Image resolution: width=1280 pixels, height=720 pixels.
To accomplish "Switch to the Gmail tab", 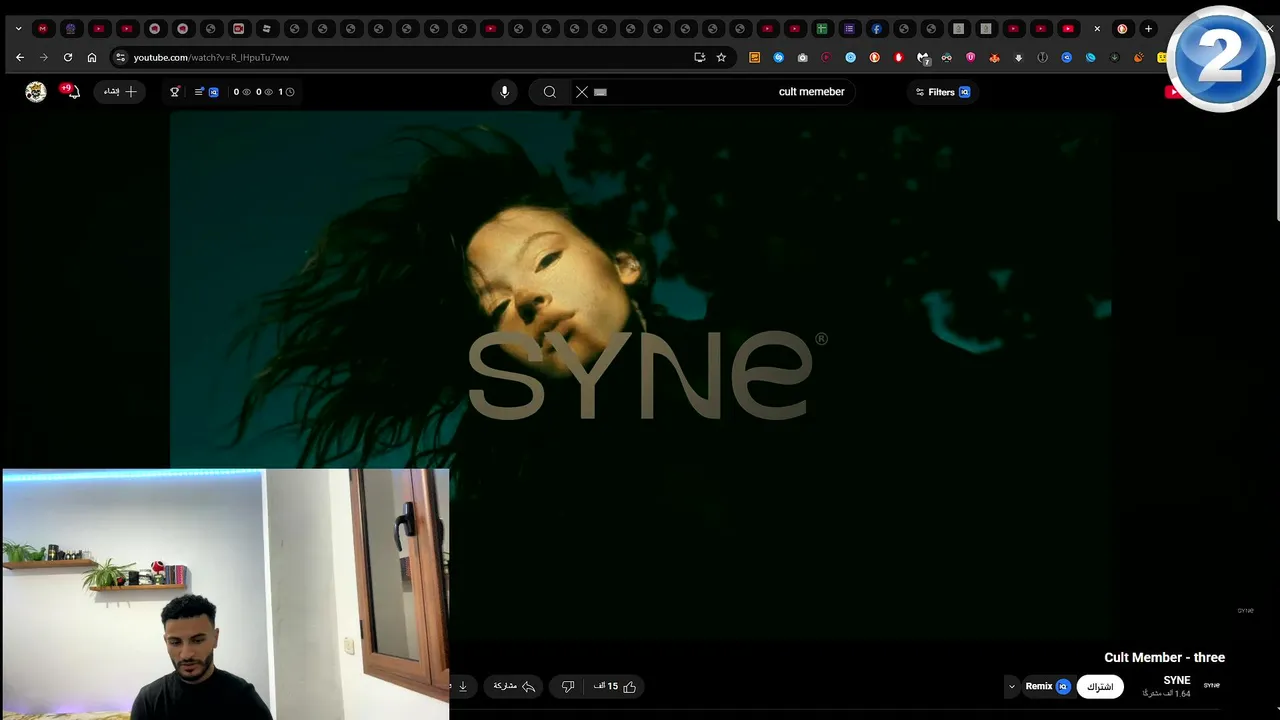I will point(42,29).
